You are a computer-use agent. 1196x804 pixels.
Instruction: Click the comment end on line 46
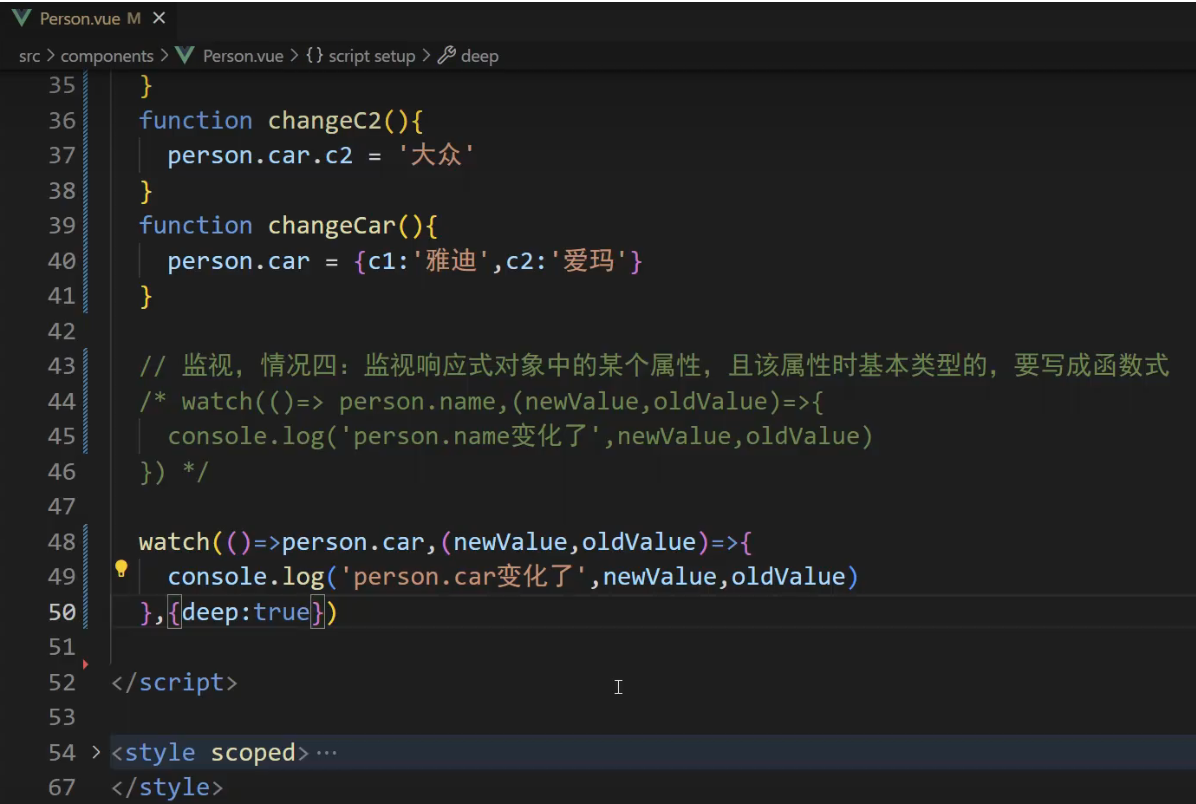pyautogui.click(x=195, y=471)
